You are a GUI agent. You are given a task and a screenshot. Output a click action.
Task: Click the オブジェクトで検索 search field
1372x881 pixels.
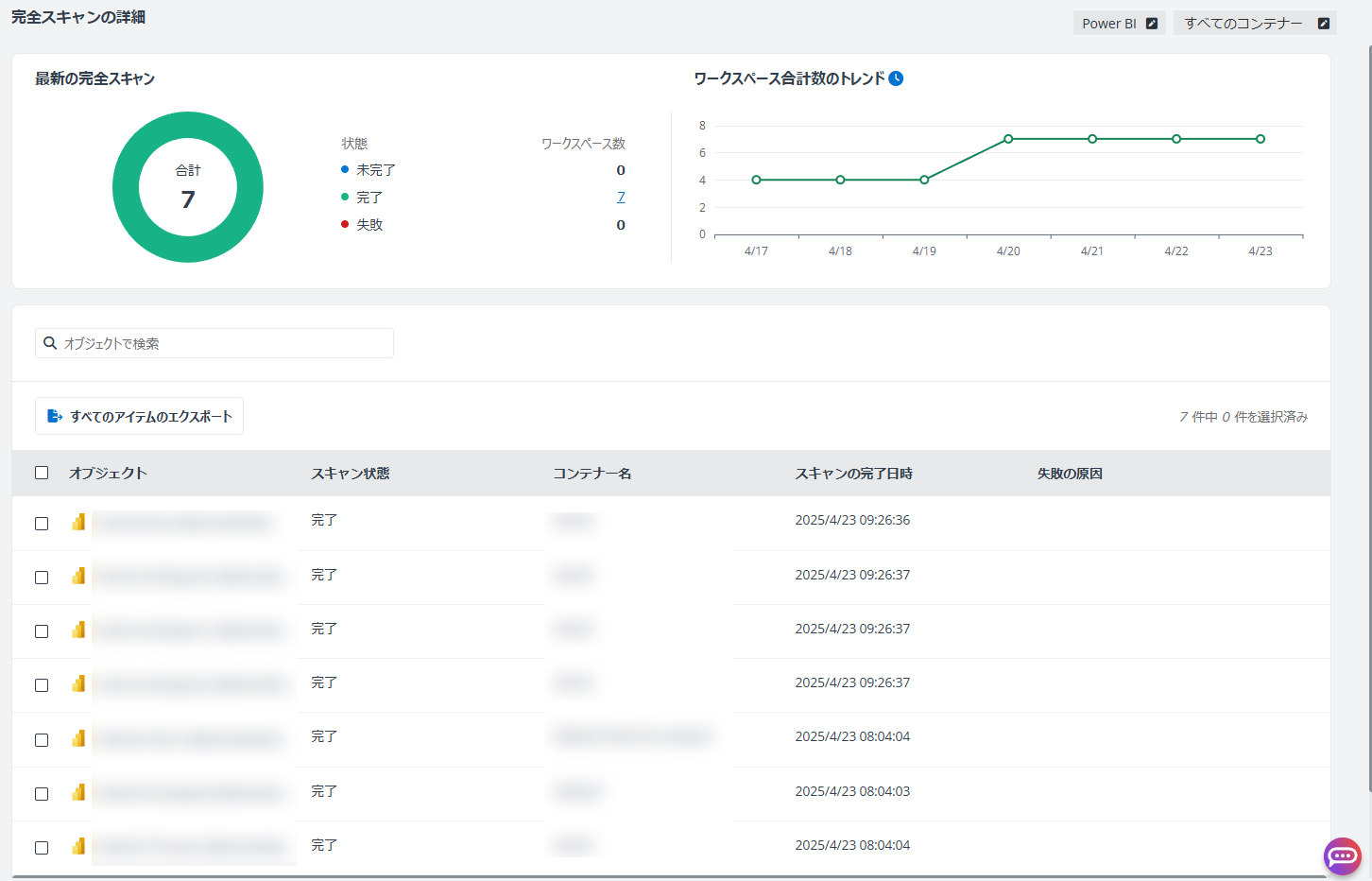(214, 343)
